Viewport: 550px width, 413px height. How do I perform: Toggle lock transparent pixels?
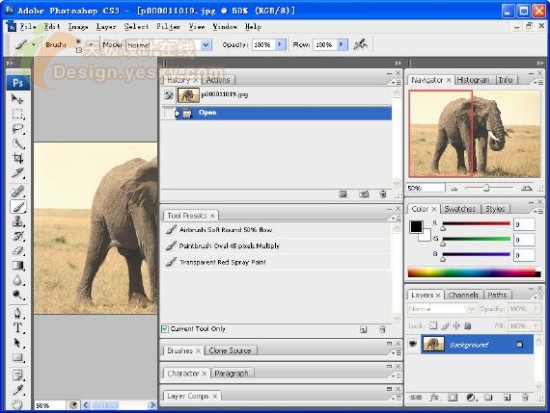tap(434, 326)
